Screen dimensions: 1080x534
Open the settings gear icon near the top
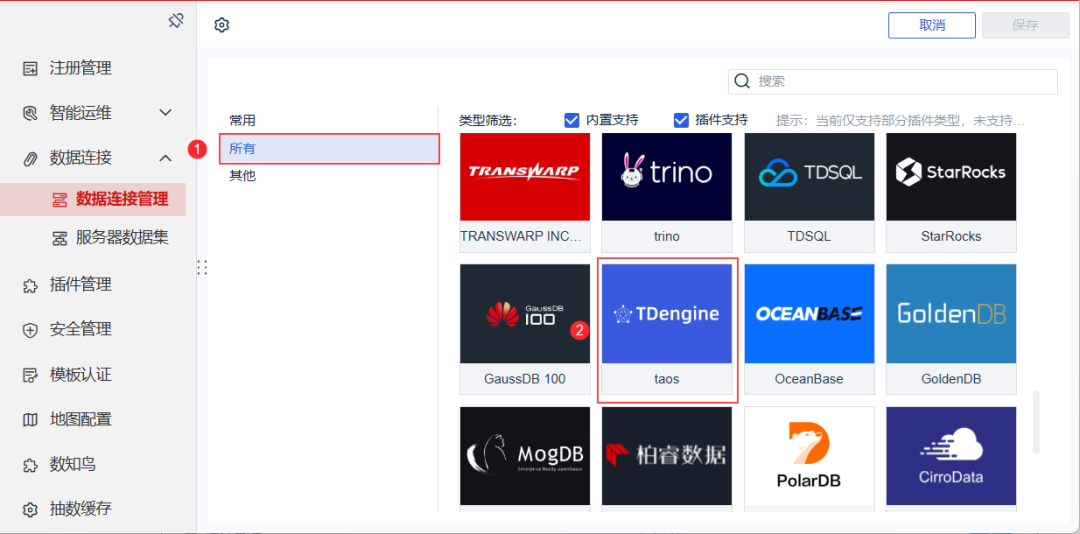coord(221,25)
